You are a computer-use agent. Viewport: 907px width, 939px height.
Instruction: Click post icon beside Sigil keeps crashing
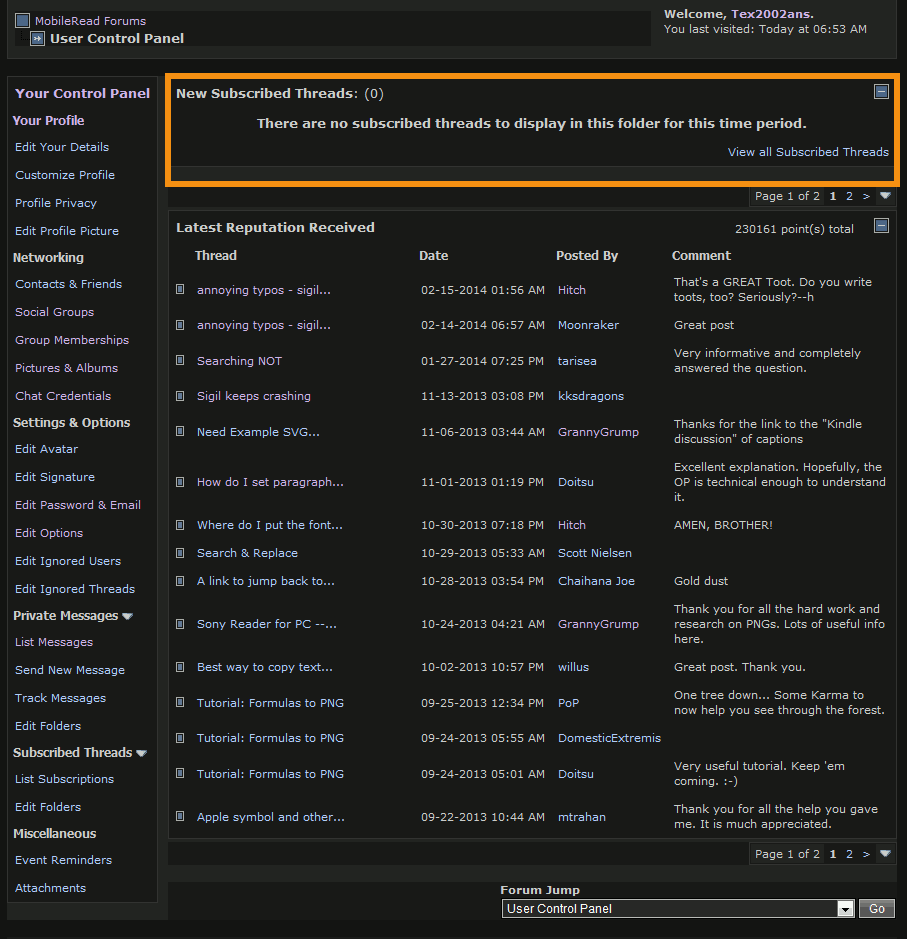(x=180, y=395)
